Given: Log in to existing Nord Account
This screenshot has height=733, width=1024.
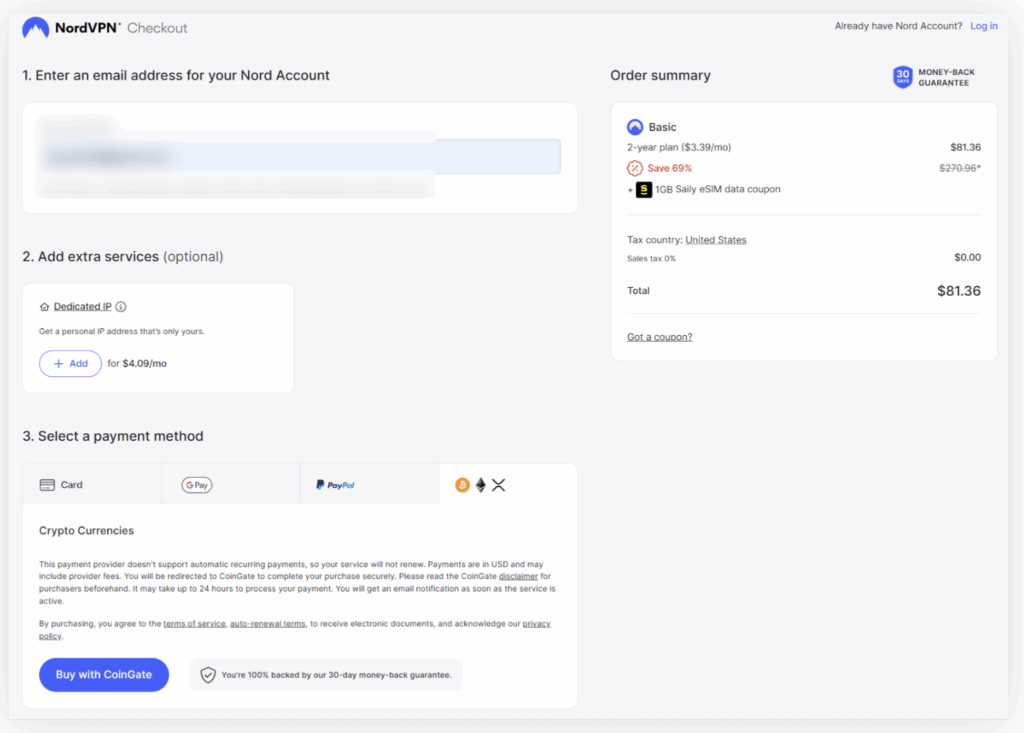Looking at the screenshot, I should [984, 26].
